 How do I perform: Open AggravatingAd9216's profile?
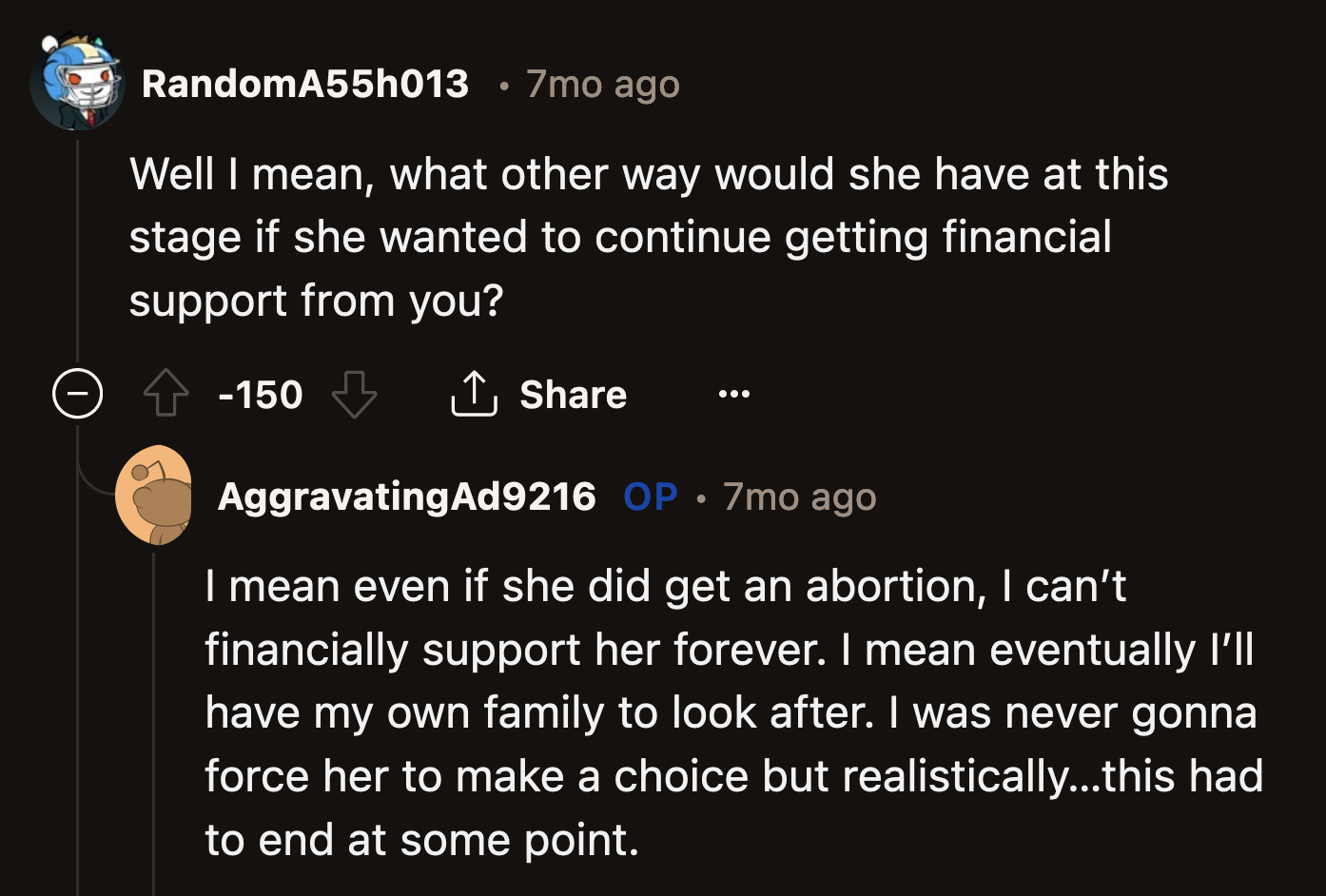tap(407, 496)
